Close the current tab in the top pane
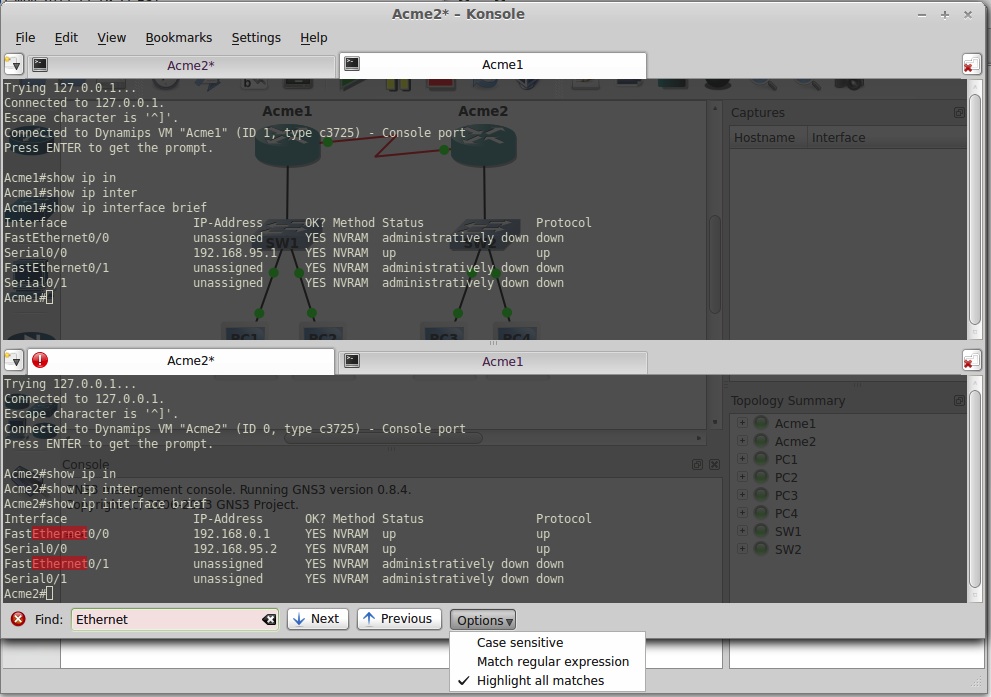This screenshot has width=991, height=697. point(971,65)
